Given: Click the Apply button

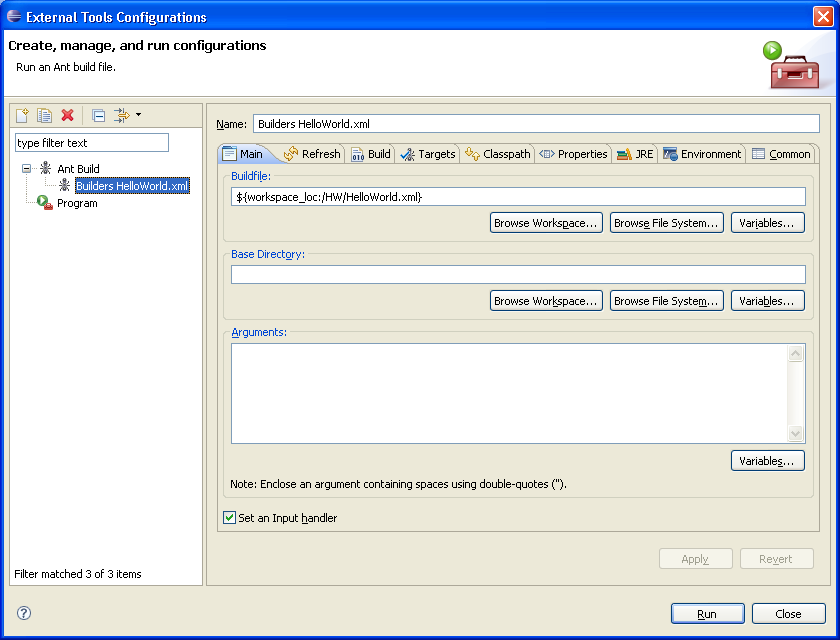Looking at the screenshot, I should (695, 559).
